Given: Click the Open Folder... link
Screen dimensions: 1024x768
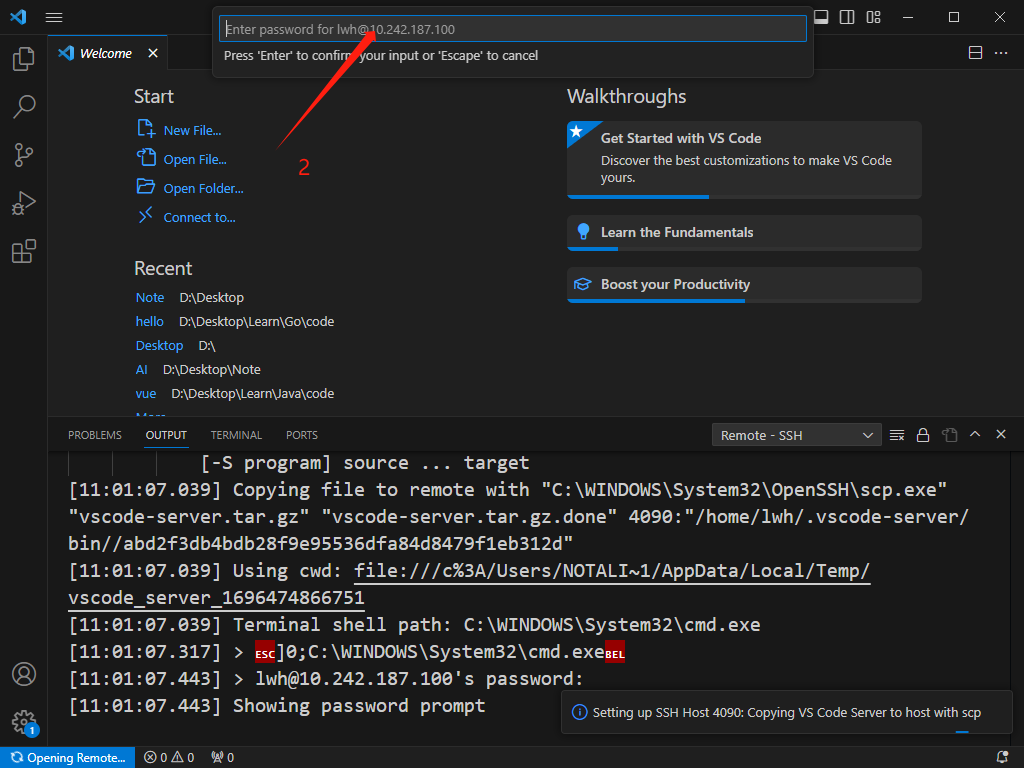Looking at the screenshot, I should coord(203,189).
